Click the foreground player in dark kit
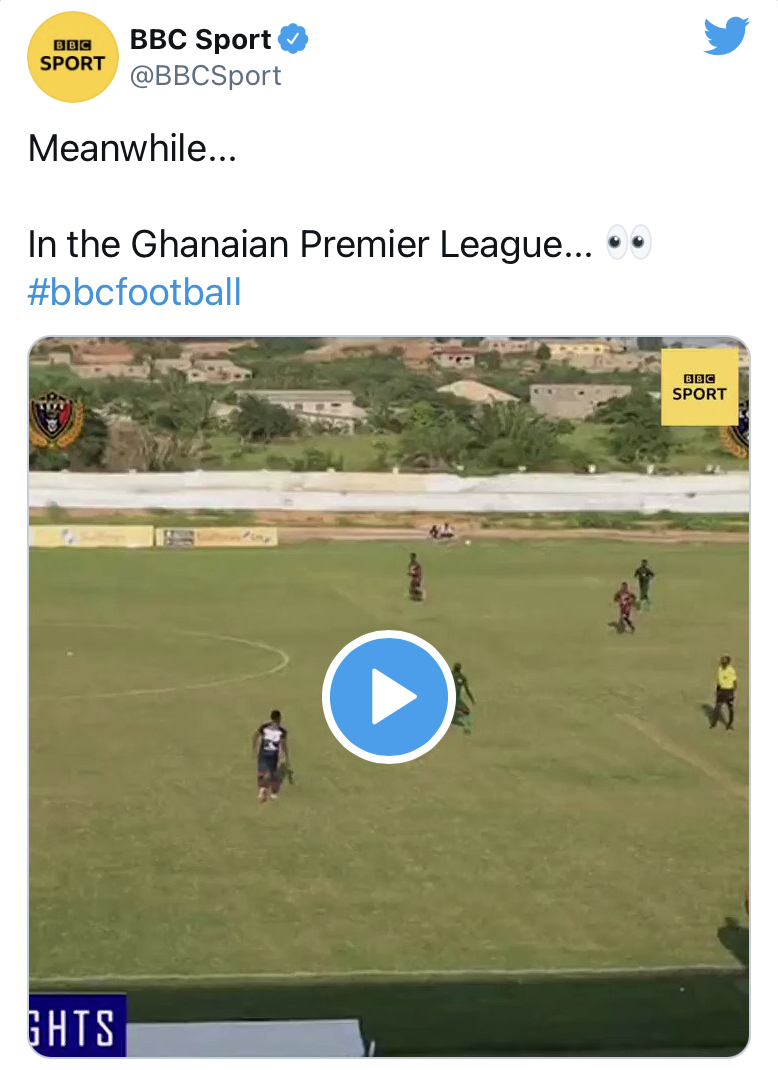The image size is (778, 1070). pyautogui.click(x=270, y=753)
